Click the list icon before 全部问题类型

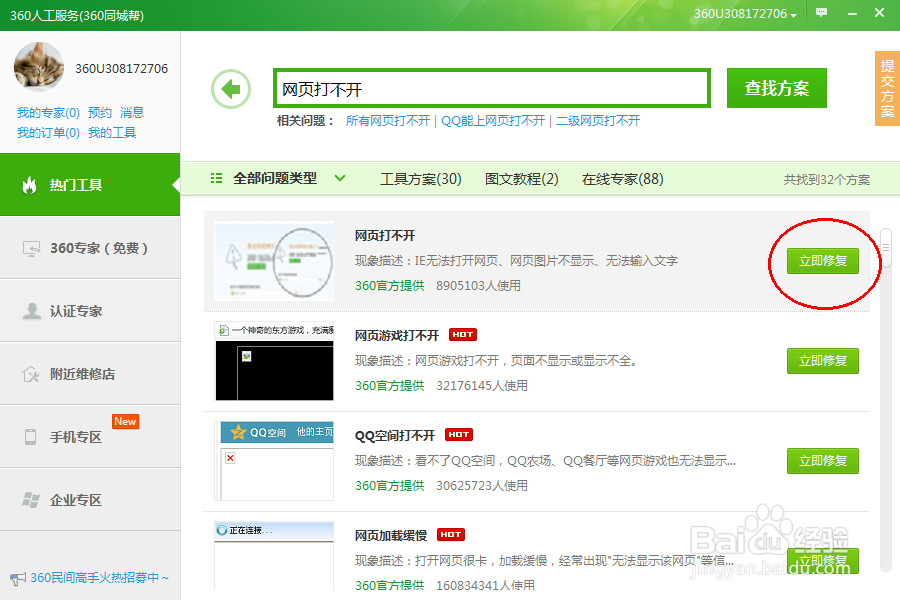click(216, 179)
